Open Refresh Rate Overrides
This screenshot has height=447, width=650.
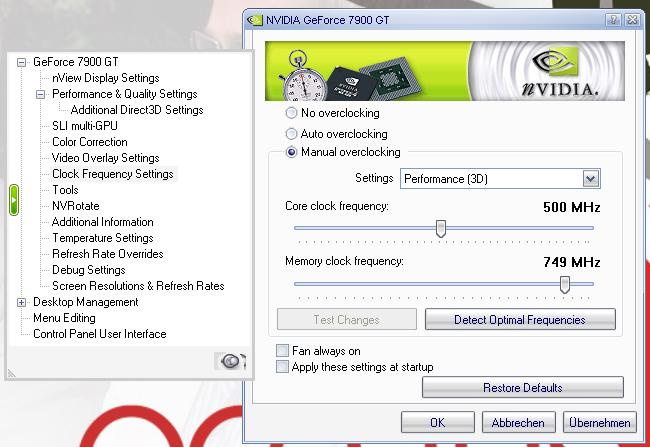click(108, 254)
